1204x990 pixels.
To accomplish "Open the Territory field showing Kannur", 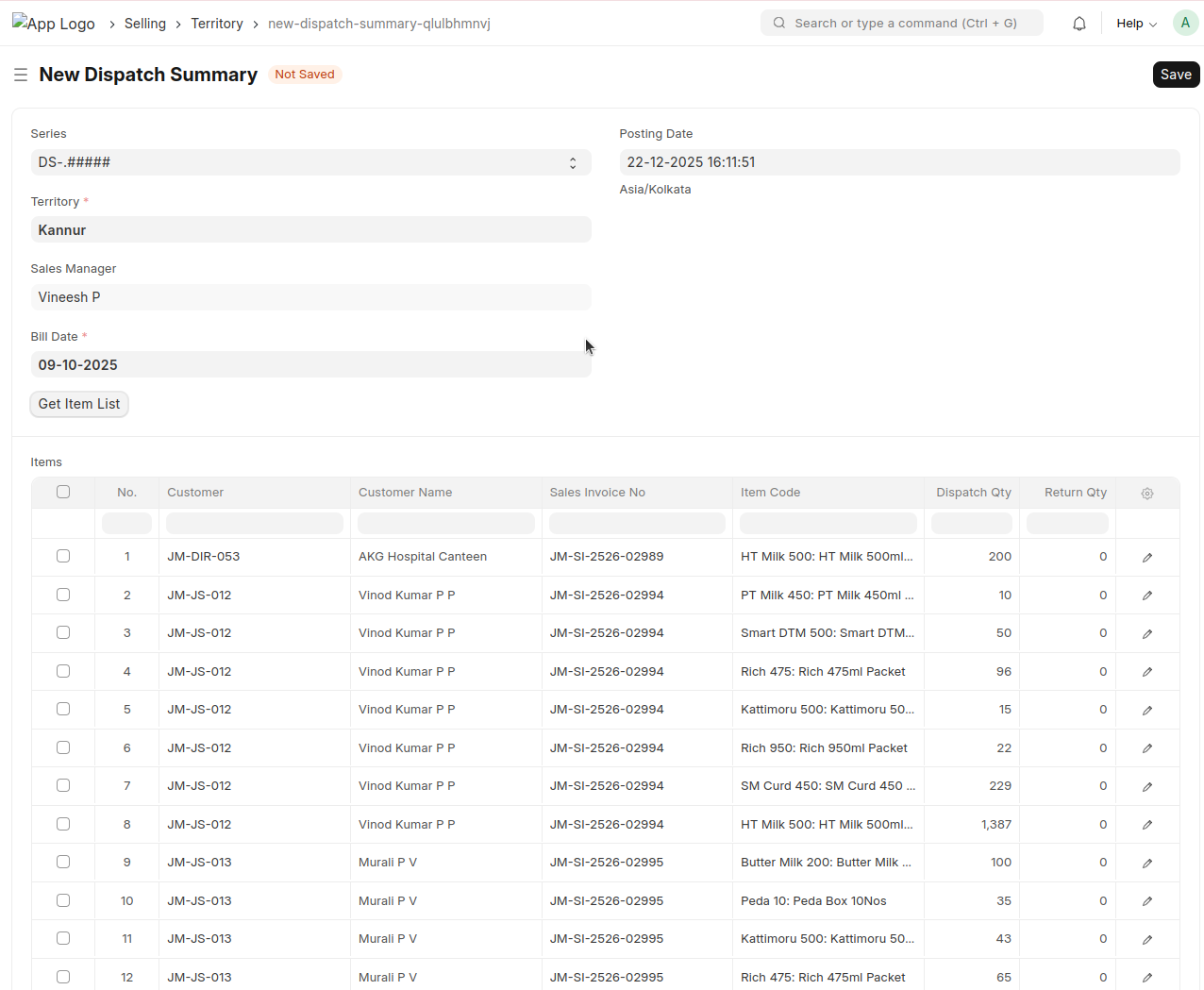I will 310,230.
